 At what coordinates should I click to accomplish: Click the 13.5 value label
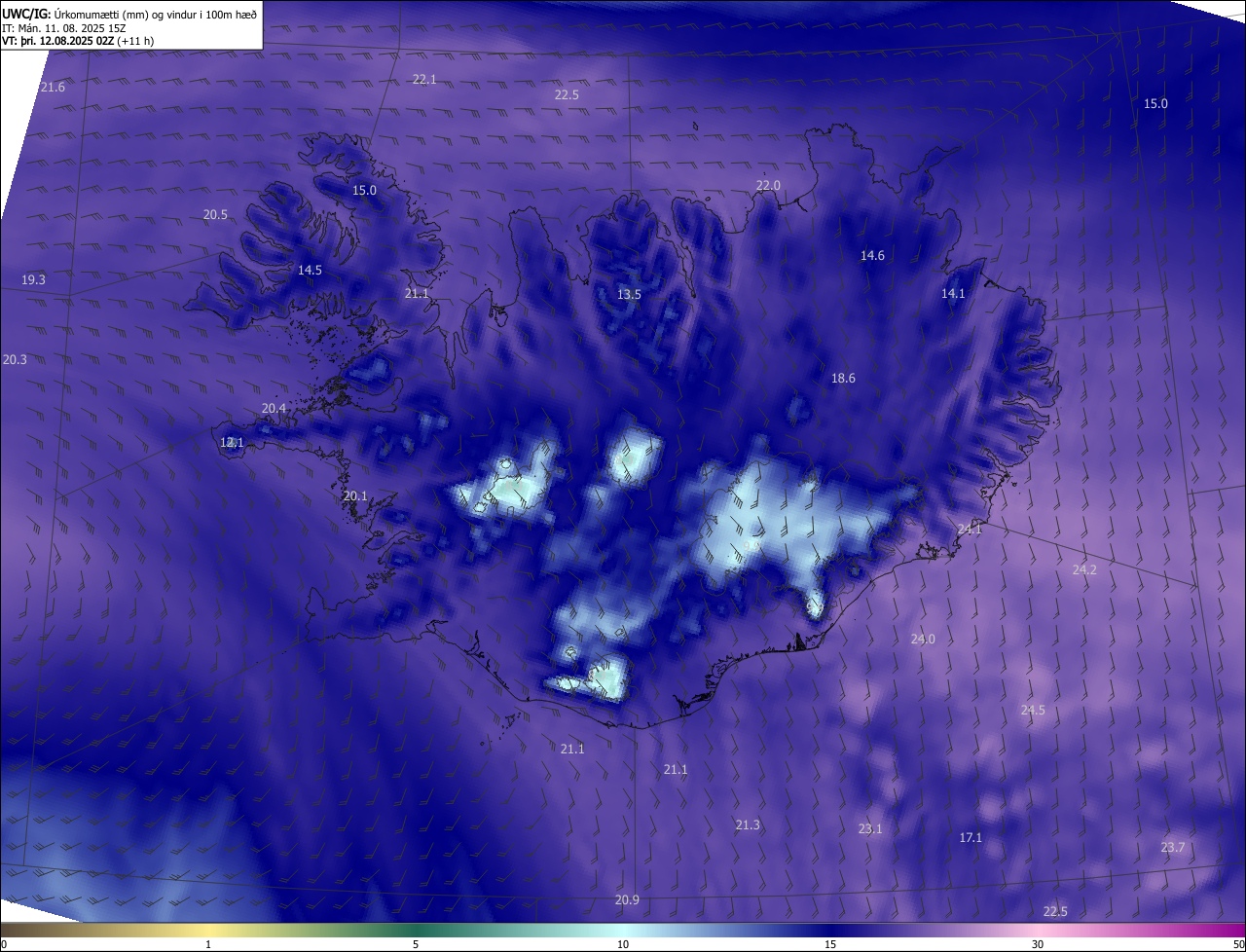pos(629,295)
